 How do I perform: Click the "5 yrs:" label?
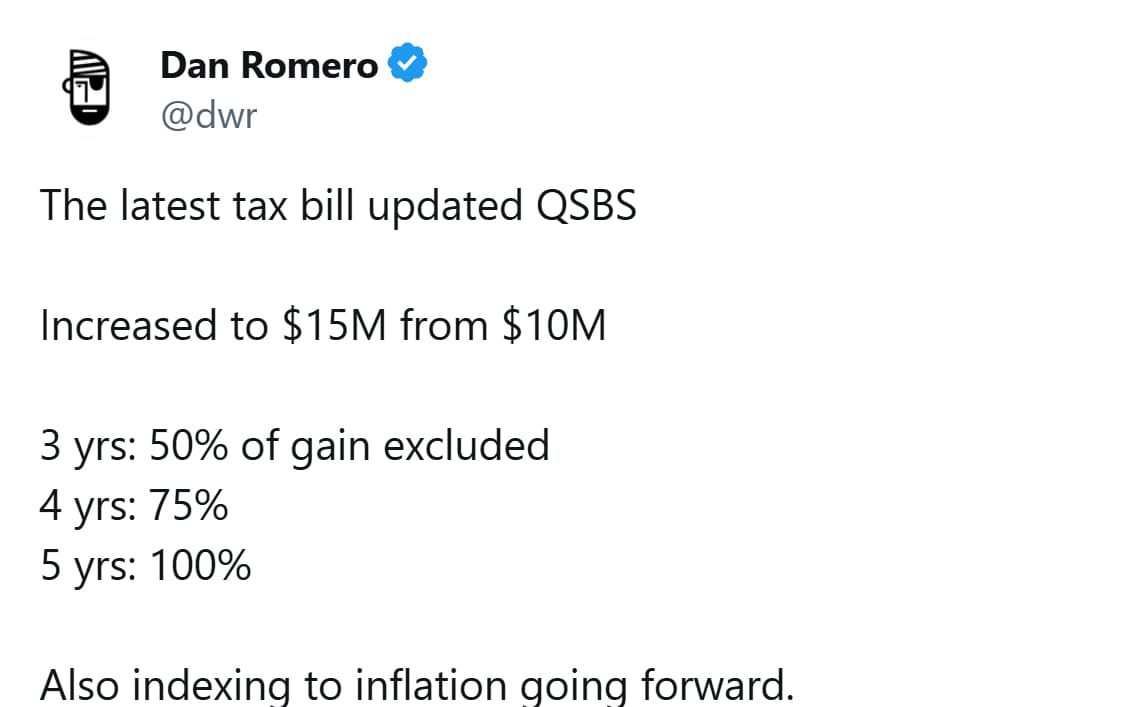pos(89,567)
